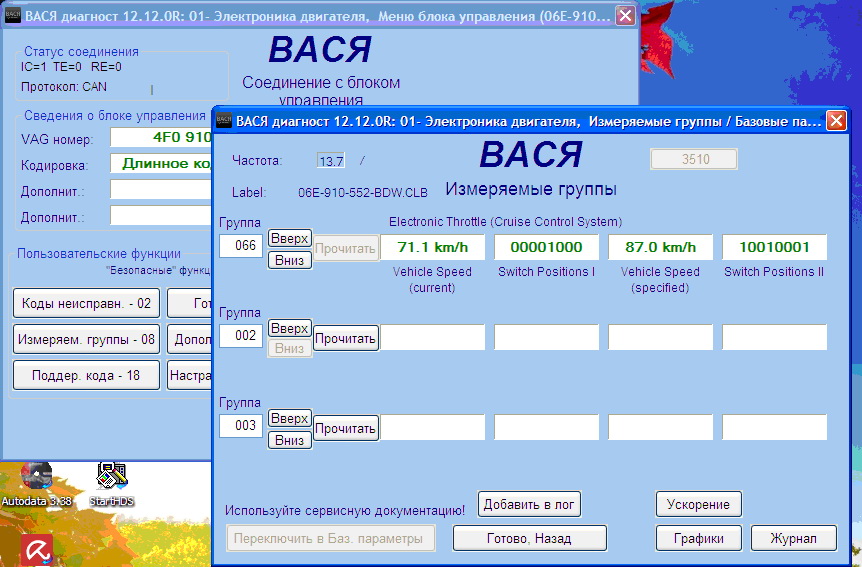Click Прочитать for group 002
The width and height of the screenshot is (862, 567).
346,339
